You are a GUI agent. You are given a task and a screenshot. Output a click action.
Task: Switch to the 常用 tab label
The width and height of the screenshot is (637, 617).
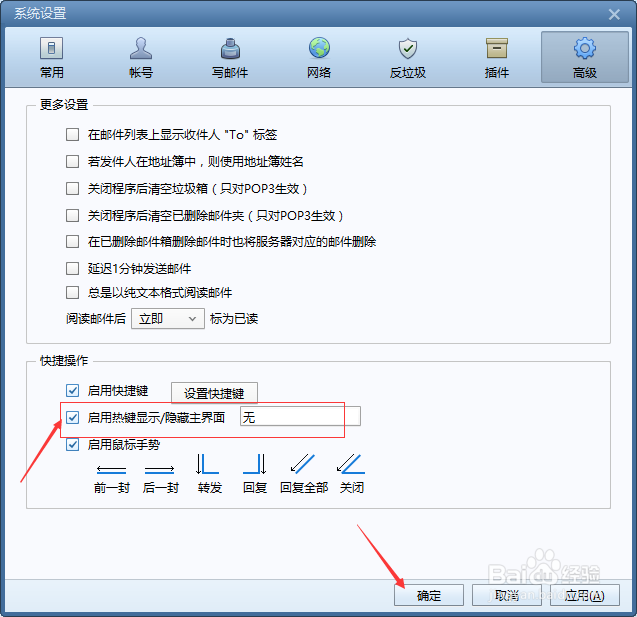pyautogui.click(x=52, y=73)
